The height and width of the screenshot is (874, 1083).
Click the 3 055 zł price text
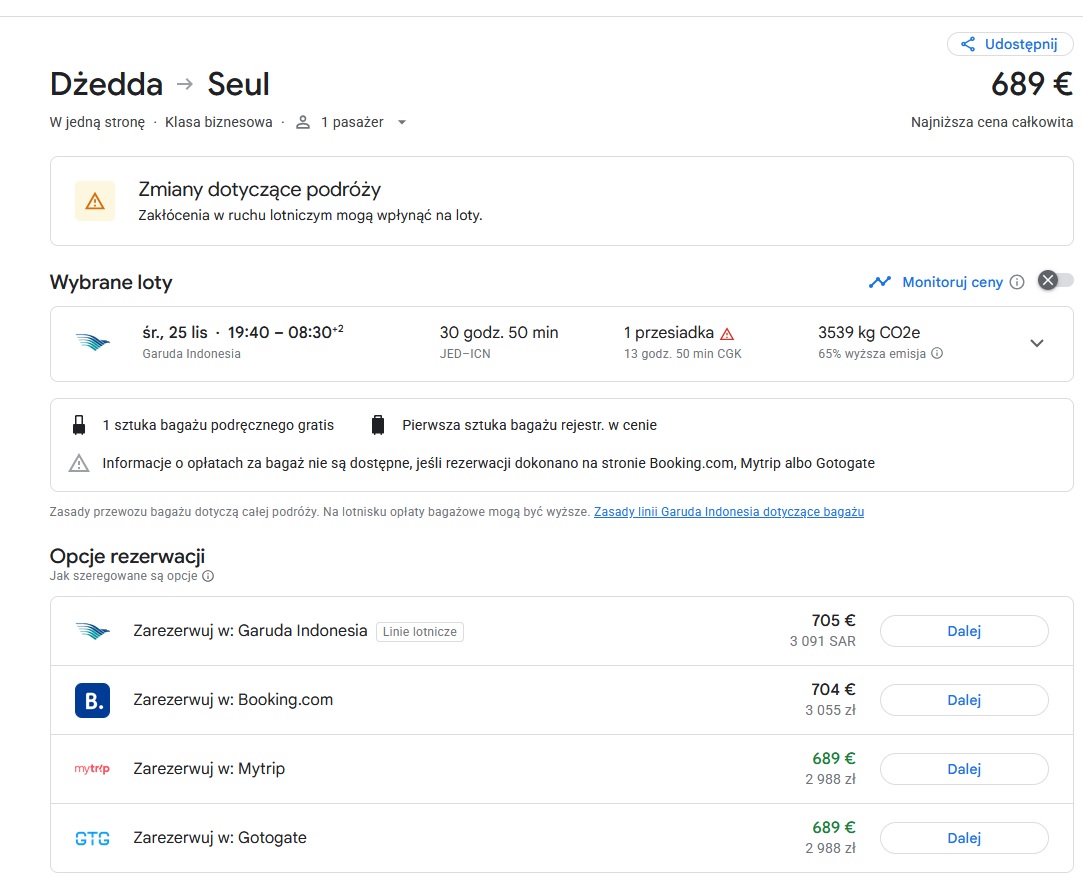pos(830,710)
